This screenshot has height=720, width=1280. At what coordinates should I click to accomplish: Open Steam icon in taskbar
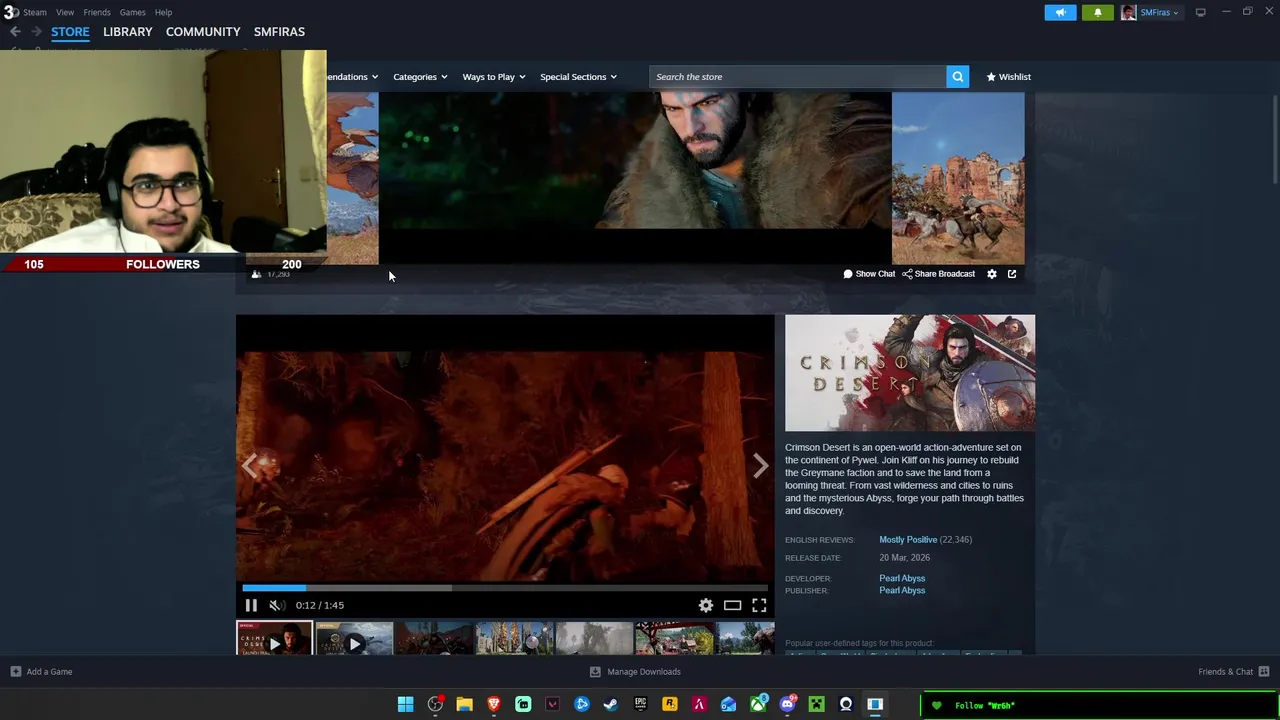(x=611, y=704)
